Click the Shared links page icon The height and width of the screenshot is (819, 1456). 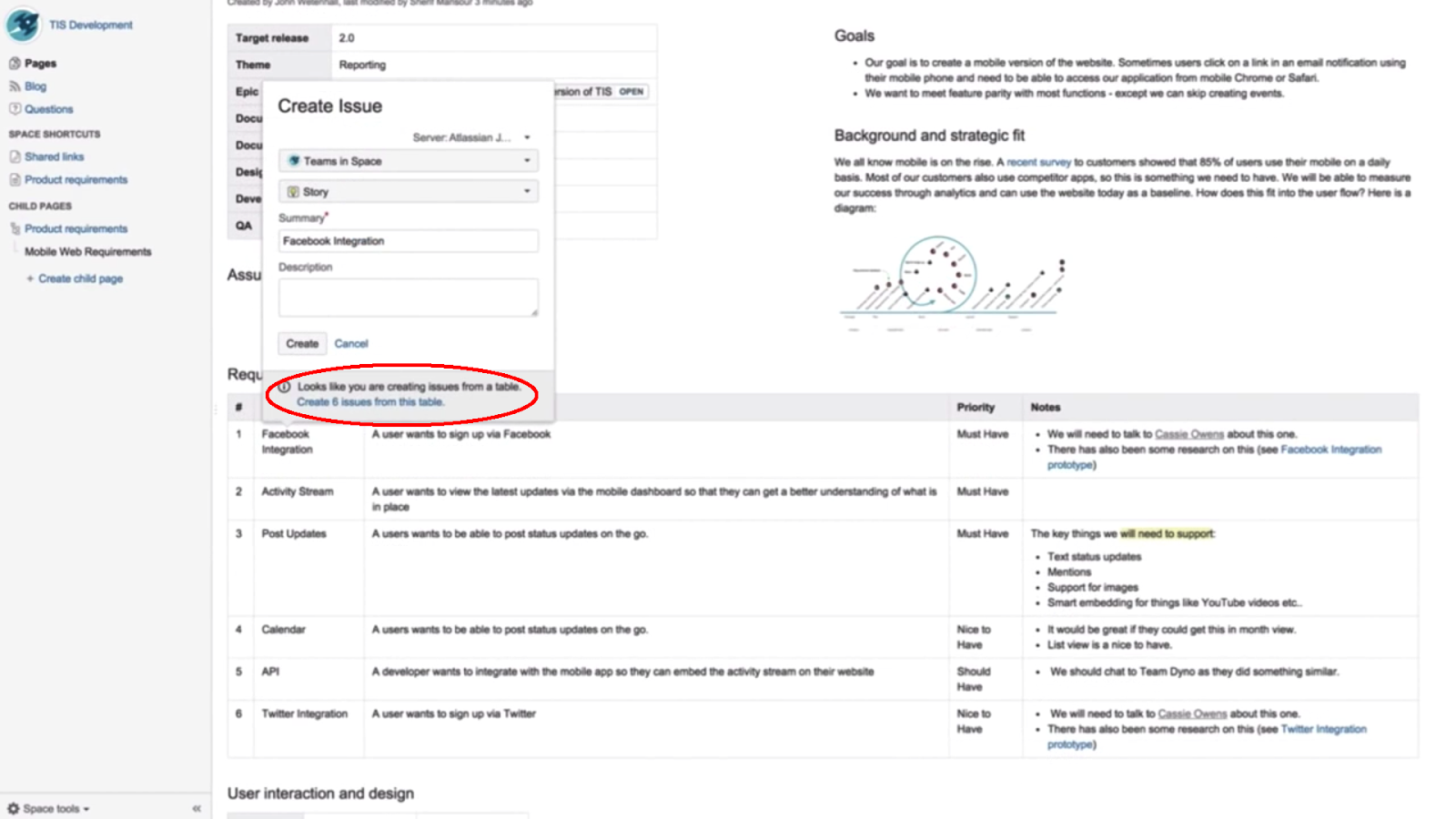coord(15,157)
